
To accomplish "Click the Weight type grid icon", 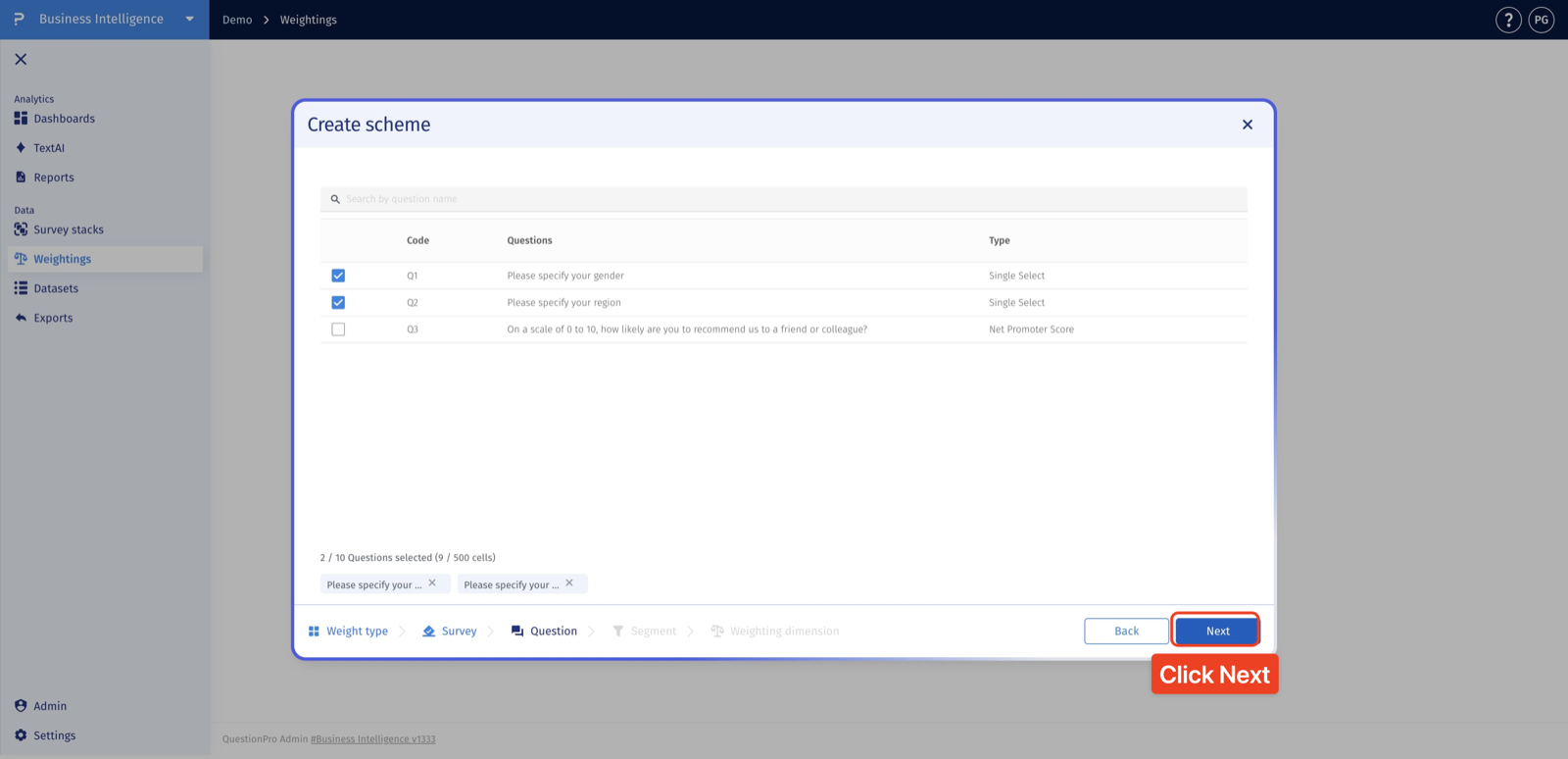I will (314, 632).
